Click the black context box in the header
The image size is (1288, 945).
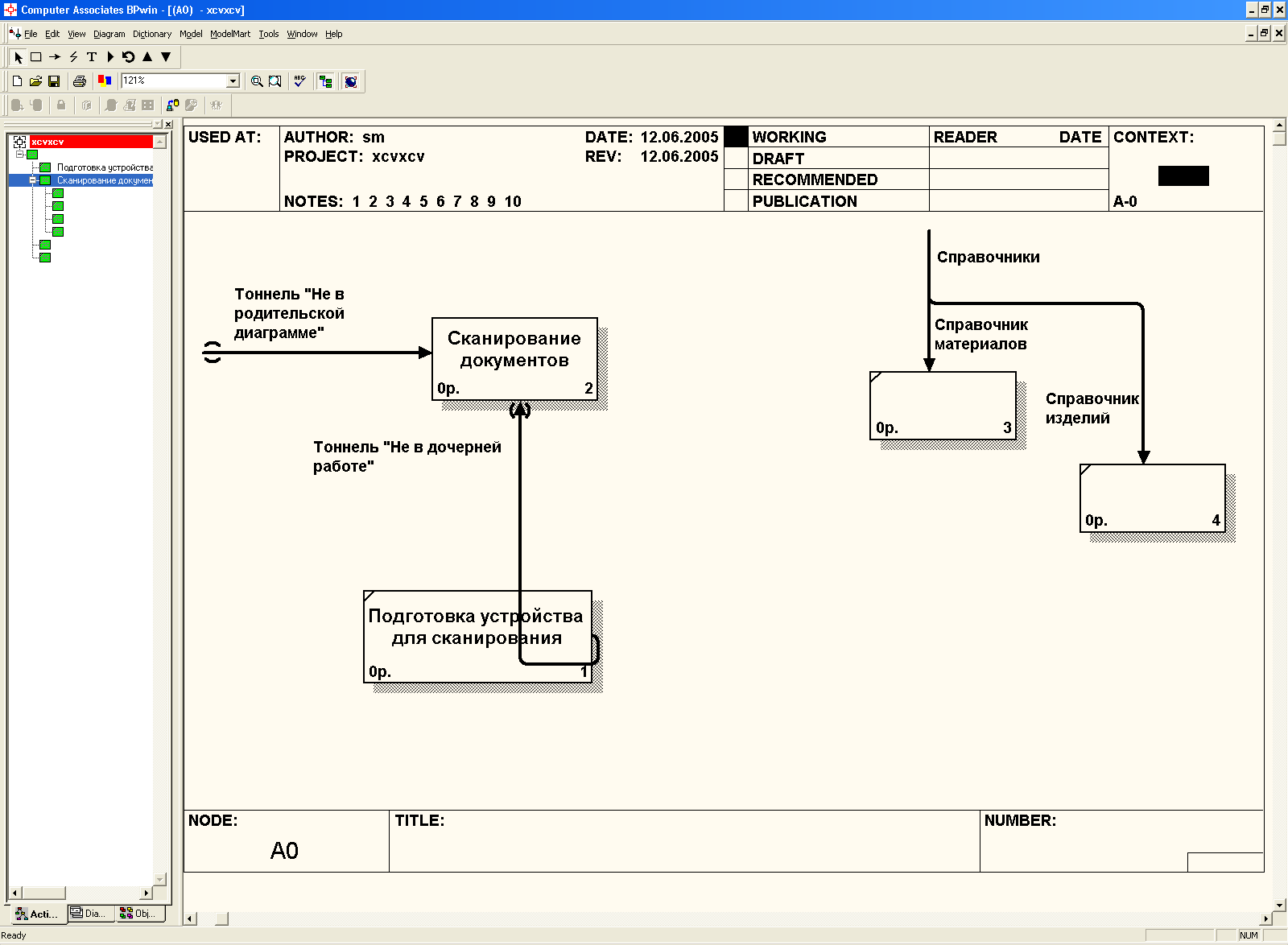1183,175
